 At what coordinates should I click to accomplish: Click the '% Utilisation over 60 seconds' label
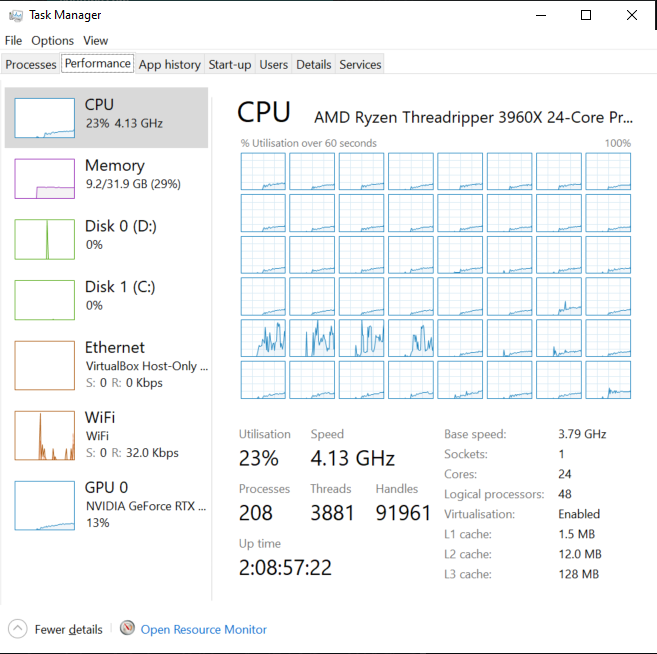[x=308, y=143]
